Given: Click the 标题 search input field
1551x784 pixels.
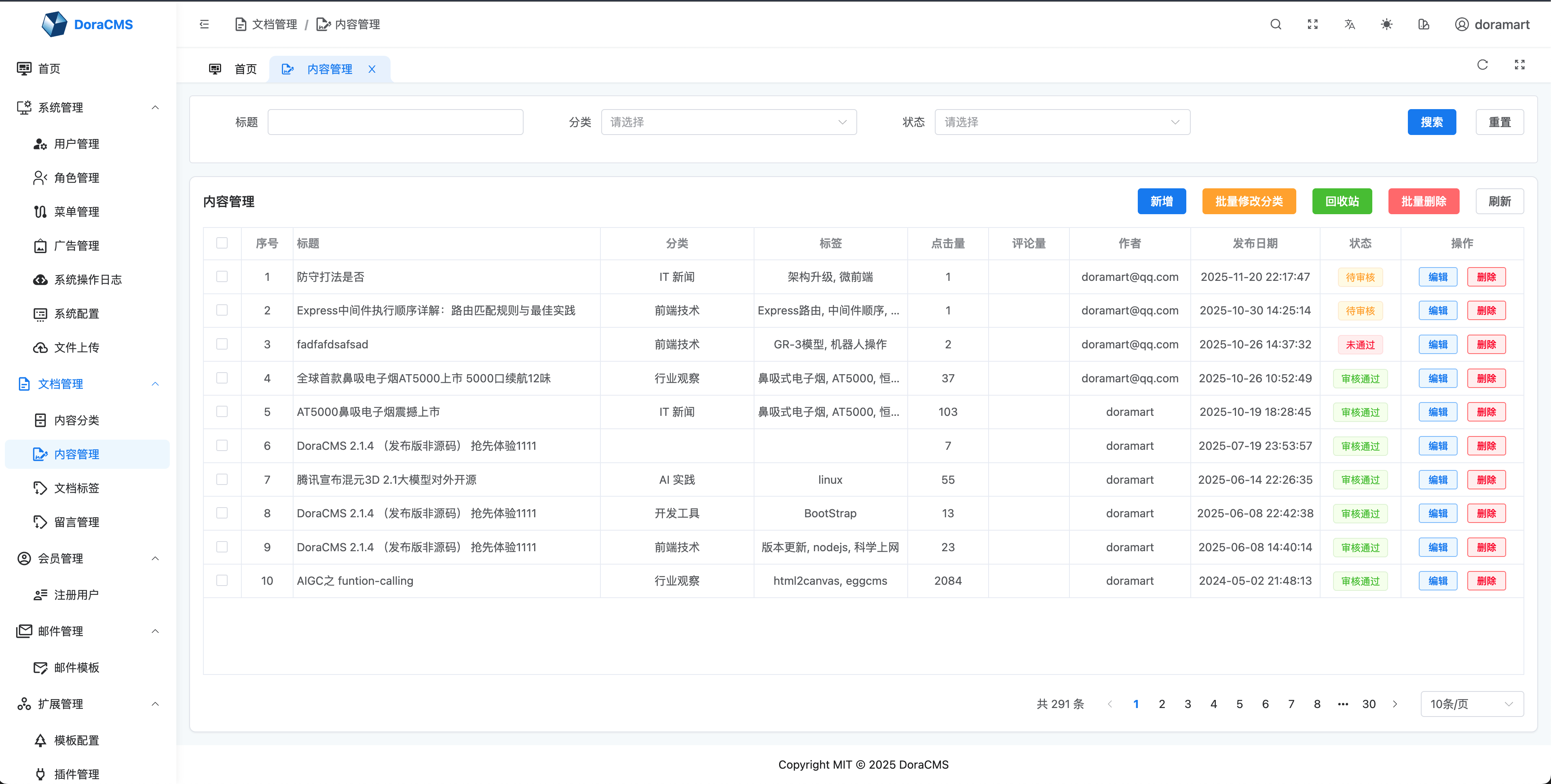Looking at the screenshot, I should click(x=395, y=122).
